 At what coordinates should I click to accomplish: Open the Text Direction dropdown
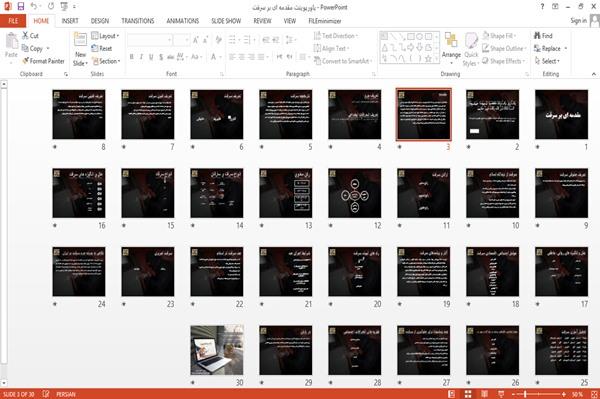click(336, 36)
